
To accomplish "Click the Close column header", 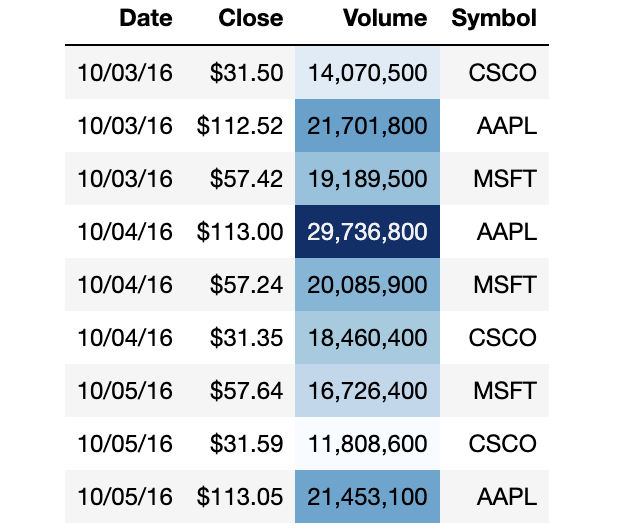I will [x=250, y=19].
